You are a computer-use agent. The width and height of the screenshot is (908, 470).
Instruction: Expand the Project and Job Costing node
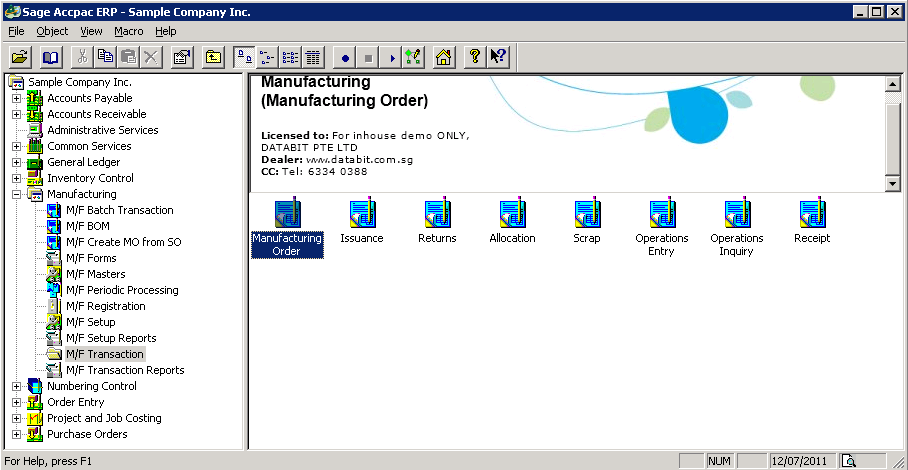pos(16,418)
